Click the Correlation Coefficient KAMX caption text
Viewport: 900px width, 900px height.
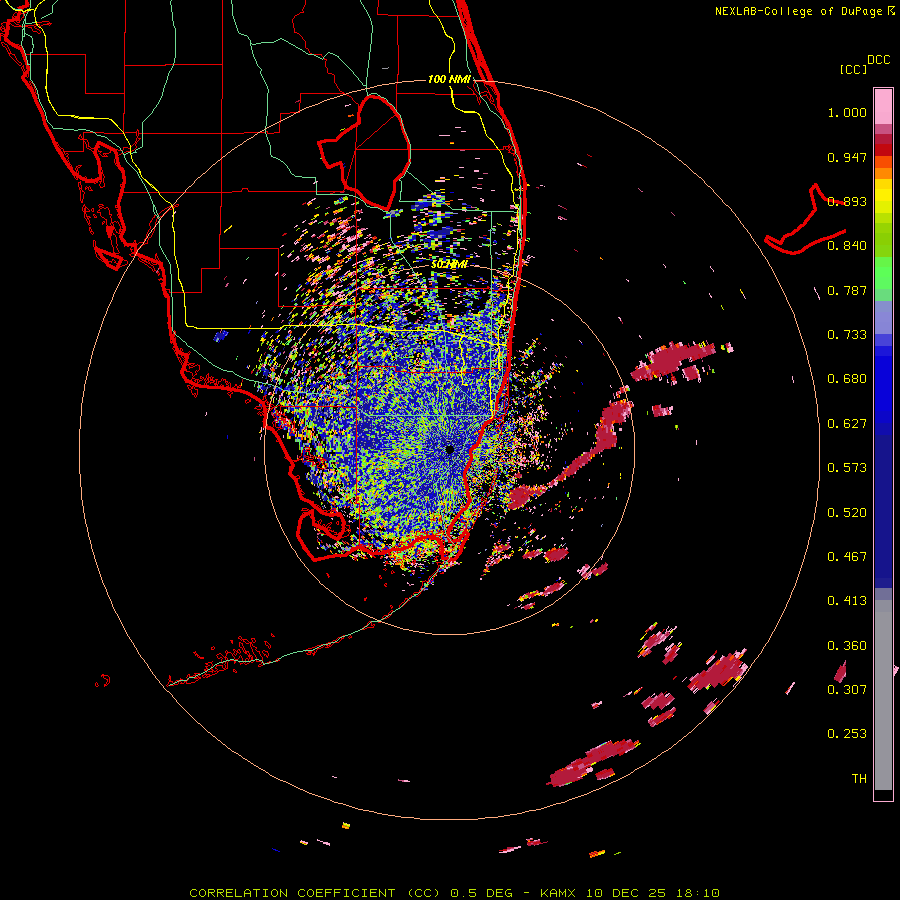tap(454, 893)
